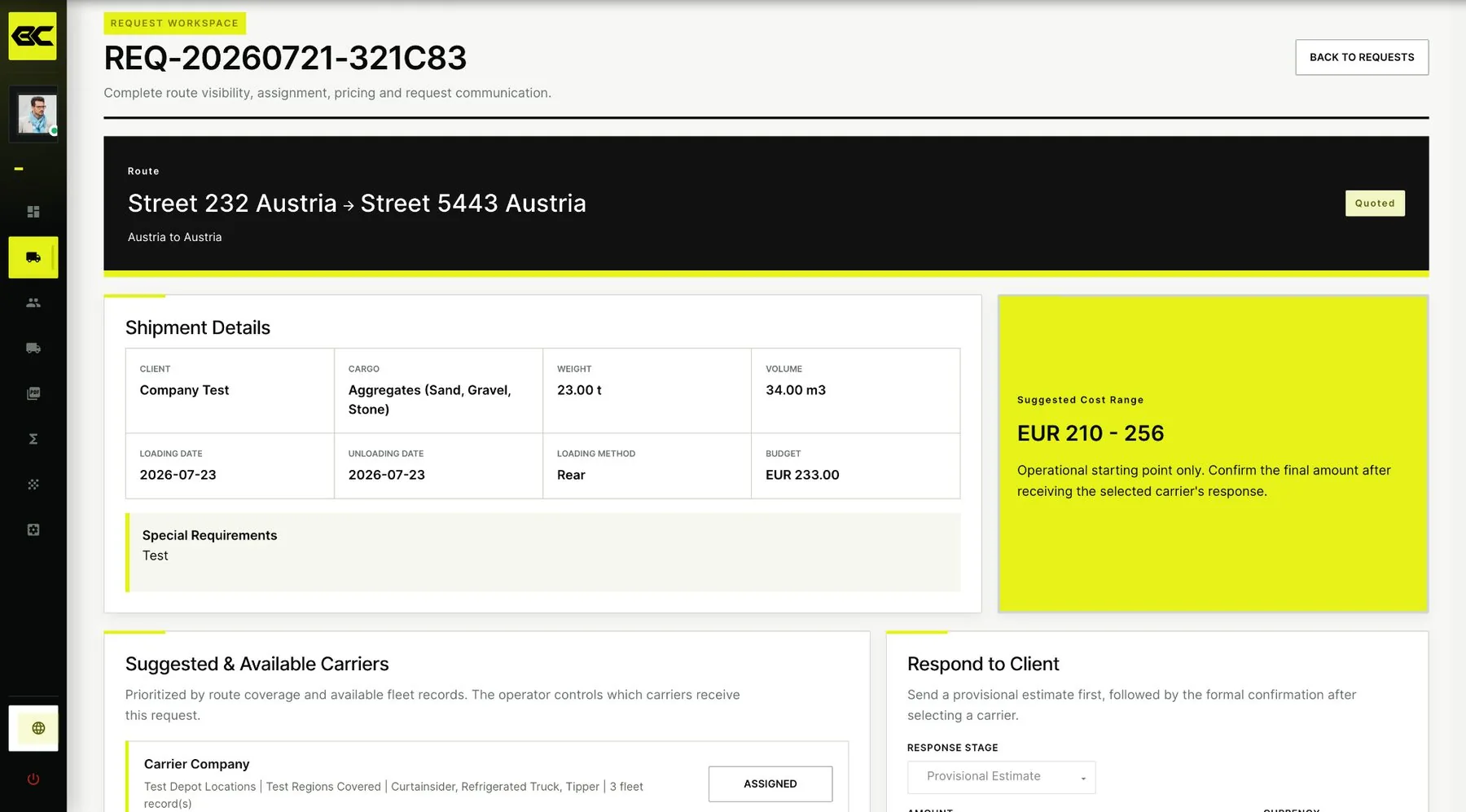The height and width of the screenshot is (812, 1466).
Task: Open the user profile avatar
Action: (37, 114)
